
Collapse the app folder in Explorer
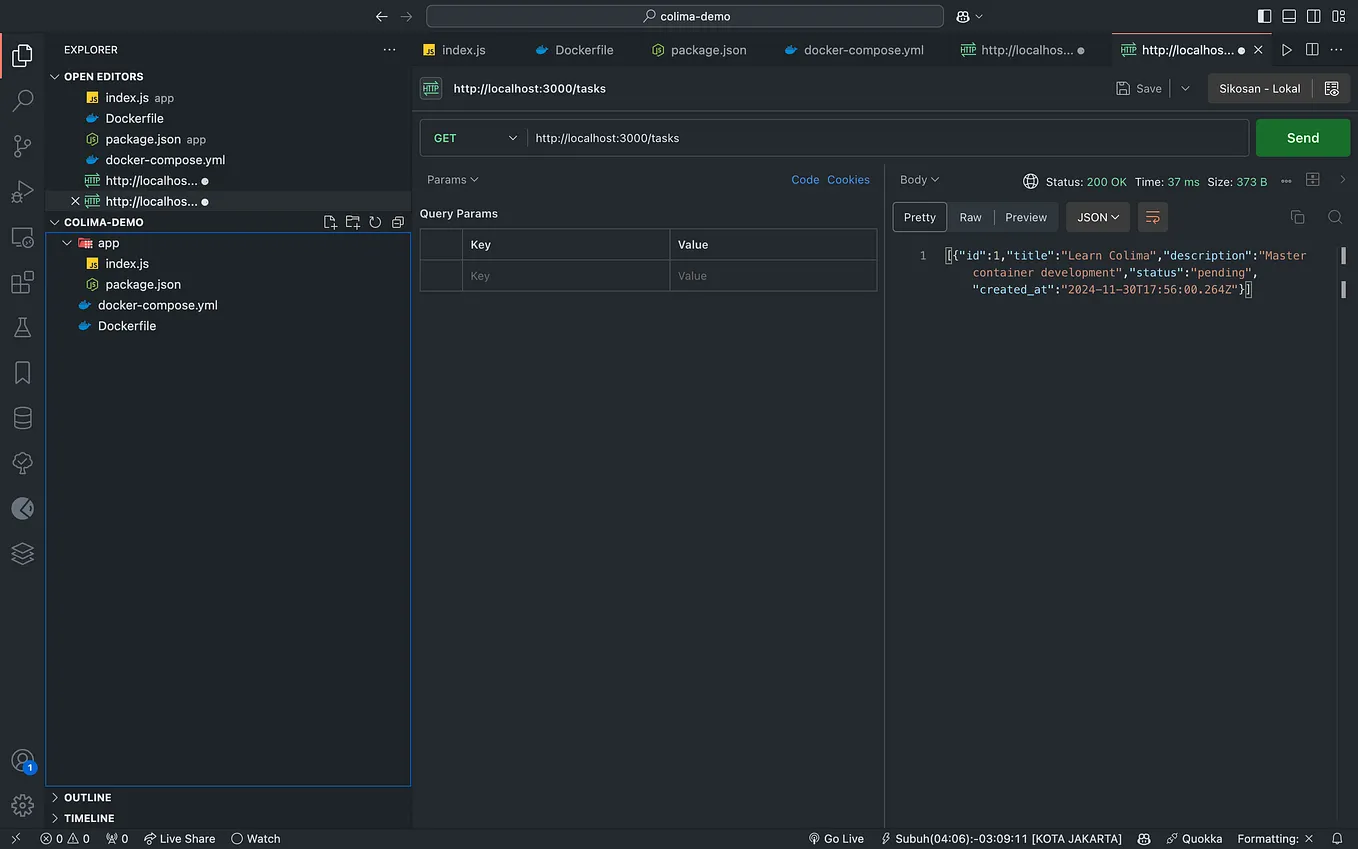68,242
